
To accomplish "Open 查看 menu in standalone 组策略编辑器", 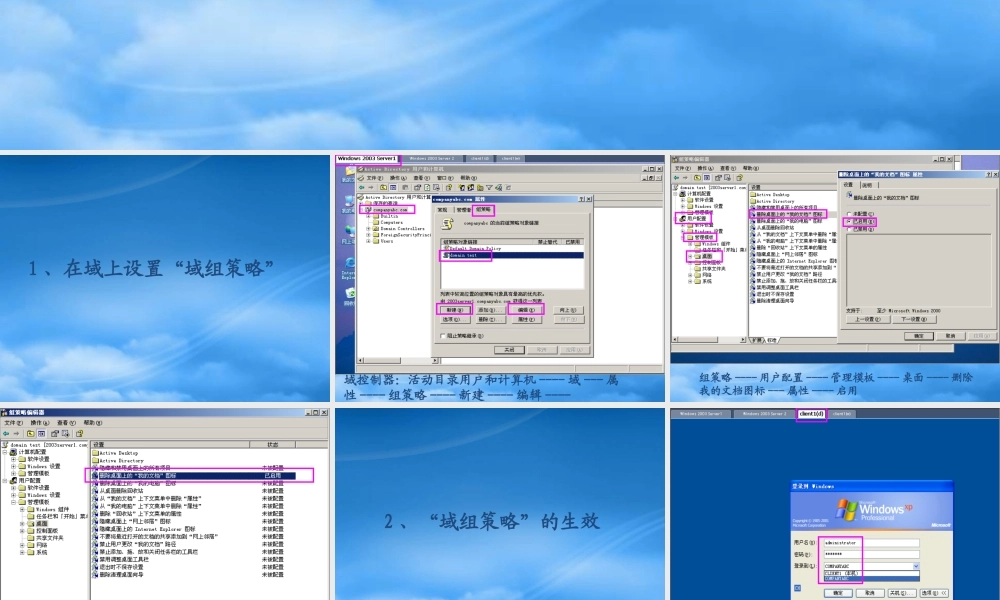I will (66, 423).
